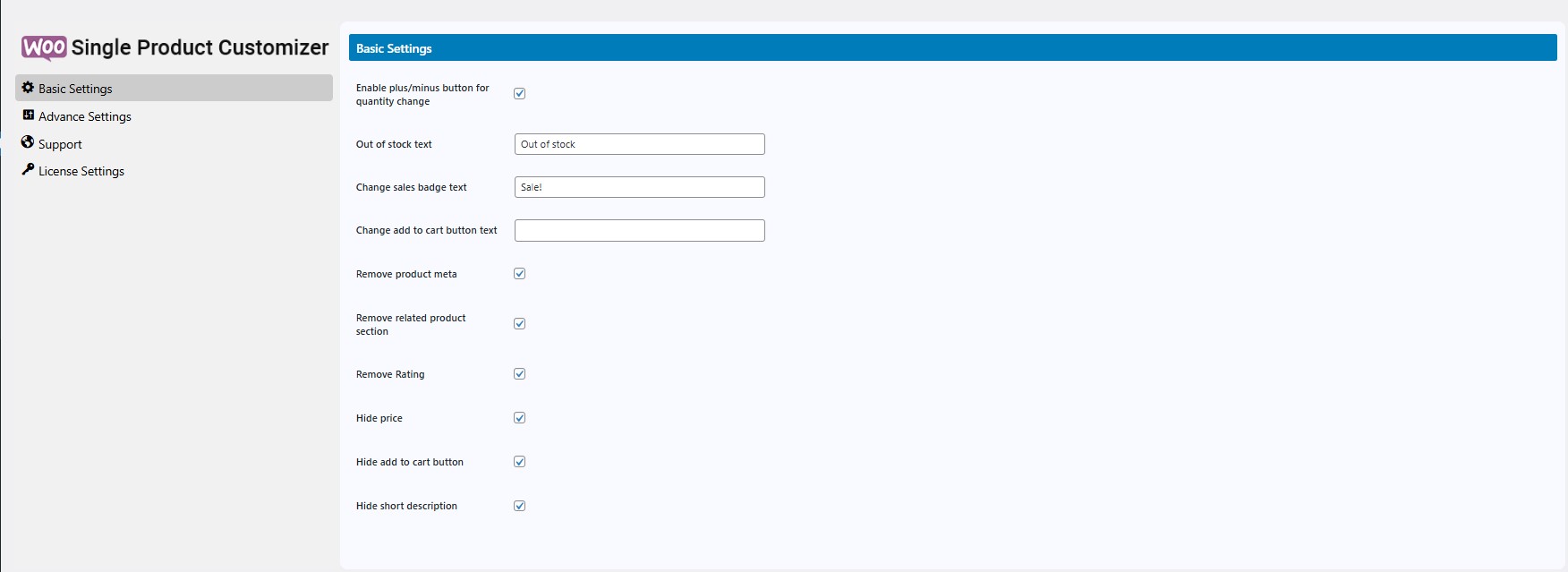The height and width of the screenshot is (572, 1568).
Task: Click the Advance Settings sliders icon
Action: [28, 115]
